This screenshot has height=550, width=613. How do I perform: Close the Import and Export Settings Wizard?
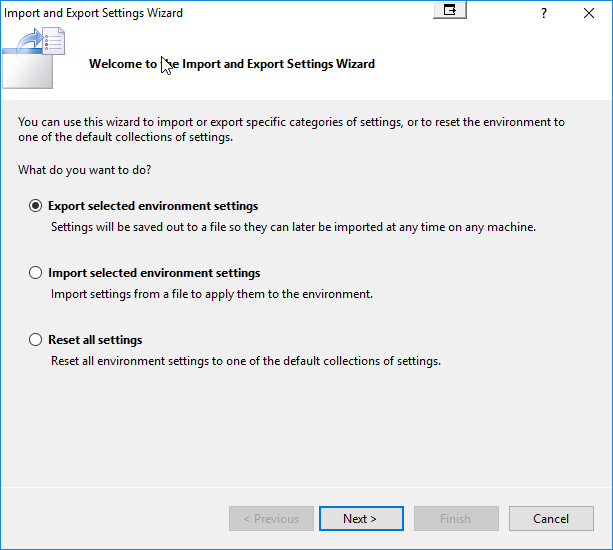pos(590,13)
